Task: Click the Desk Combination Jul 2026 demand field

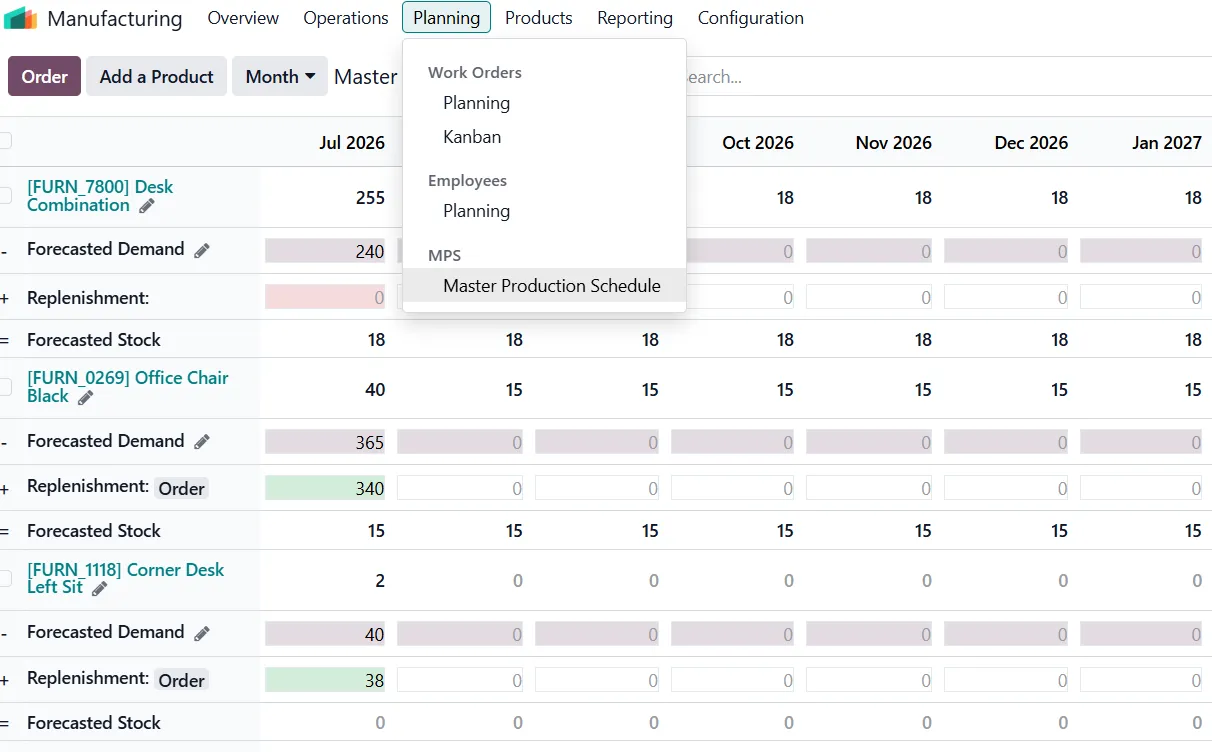Action: [326, 251]
